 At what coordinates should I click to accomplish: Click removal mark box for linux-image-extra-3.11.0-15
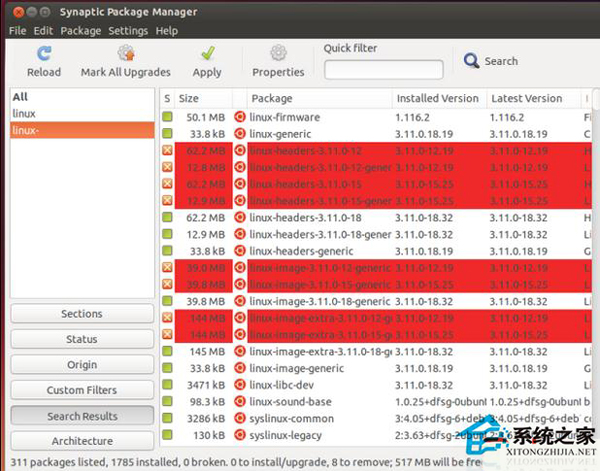[x=167, y=334]
